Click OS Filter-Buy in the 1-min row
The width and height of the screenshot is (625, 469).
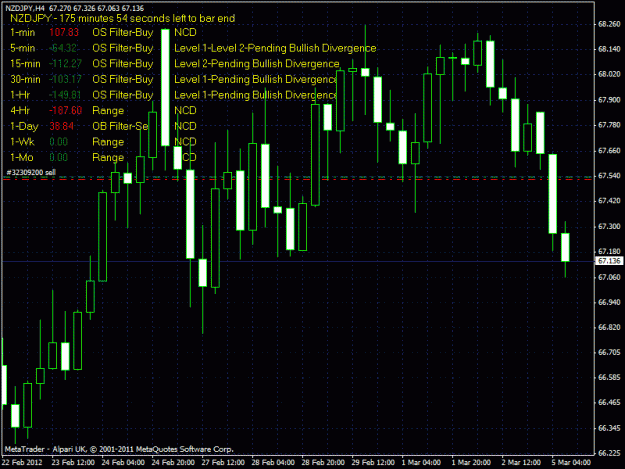123,33
